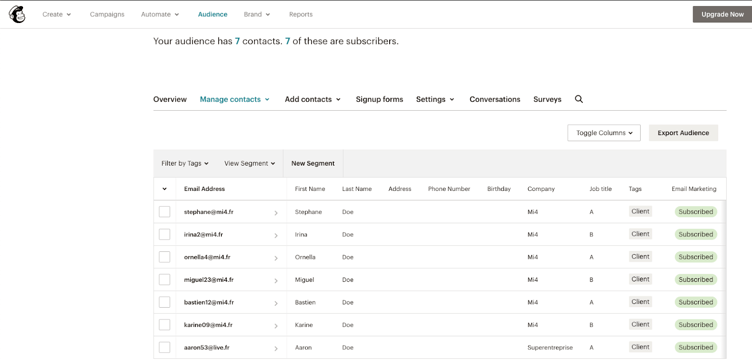Click the arrow next to stephane@mi4.fr

tap(276, 212)
